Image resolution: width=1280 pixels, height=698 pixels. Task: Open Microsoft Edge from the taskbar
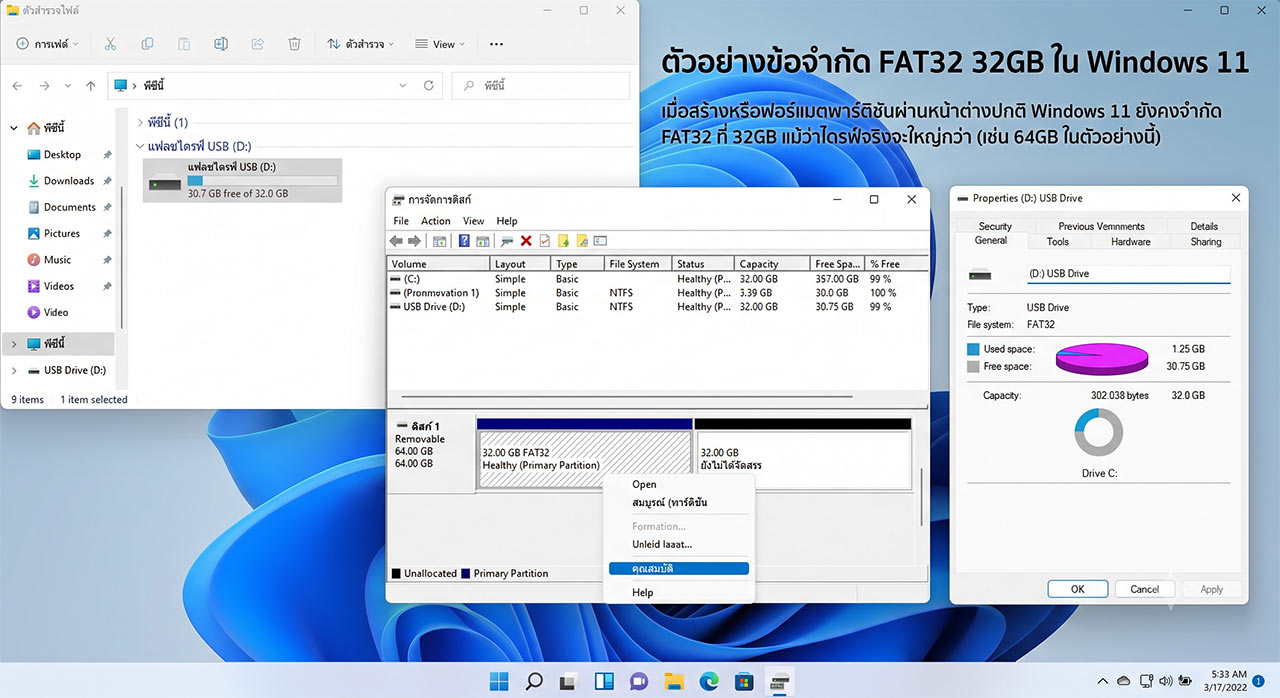[x=709, y=682]
